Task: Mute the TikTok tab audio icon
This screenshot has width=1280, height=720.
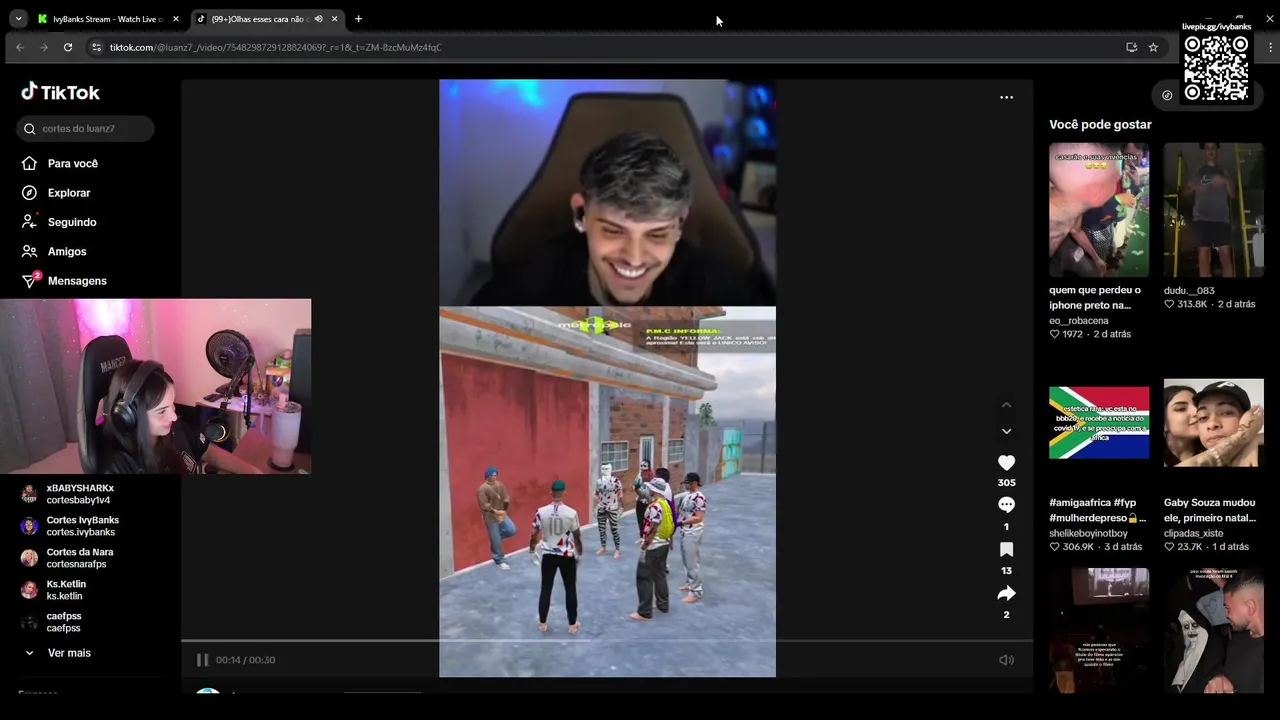Action: (318, 19)
